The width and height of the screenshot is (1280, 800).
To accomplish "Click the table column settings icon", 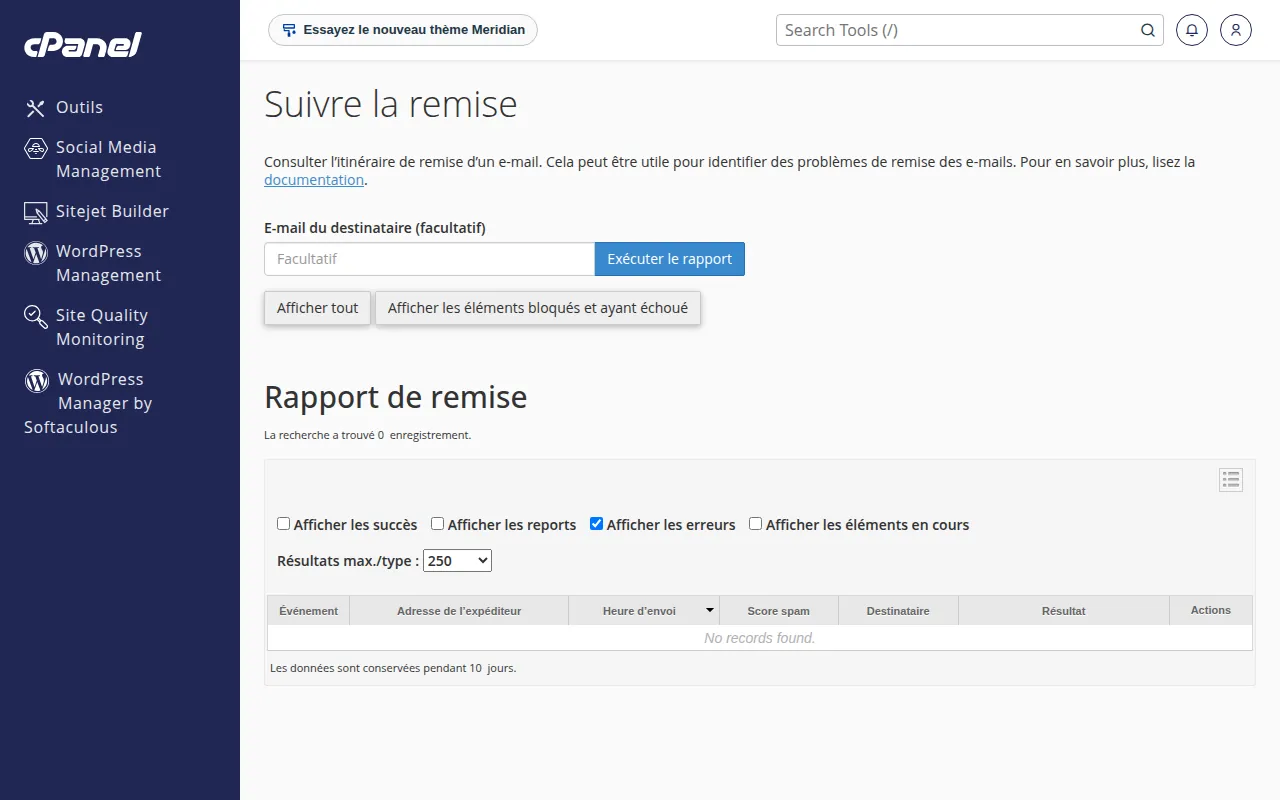I will (x=1231, y=480).
